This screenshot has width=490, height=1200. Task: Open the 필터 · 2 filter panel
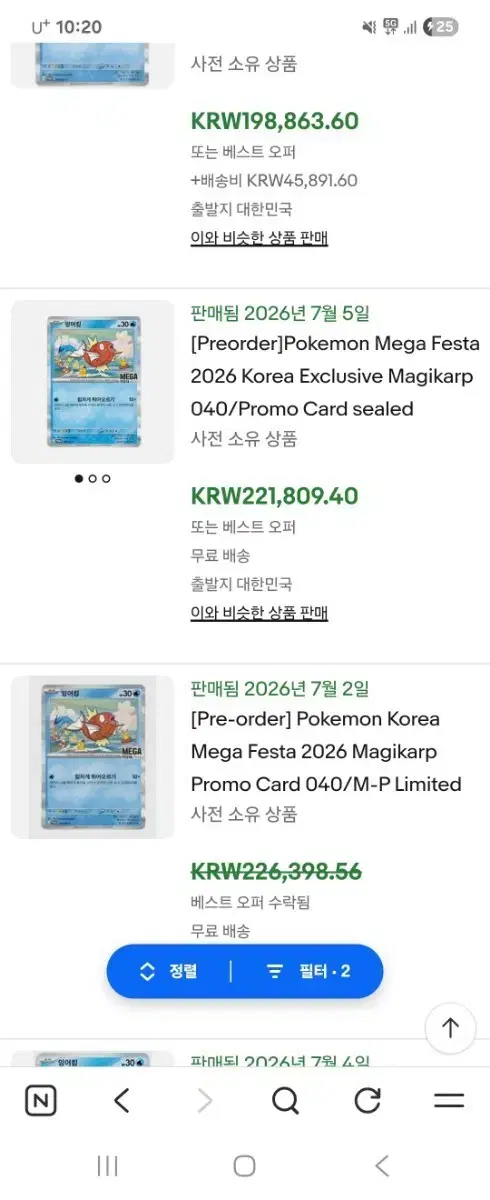tap(307, 971)
